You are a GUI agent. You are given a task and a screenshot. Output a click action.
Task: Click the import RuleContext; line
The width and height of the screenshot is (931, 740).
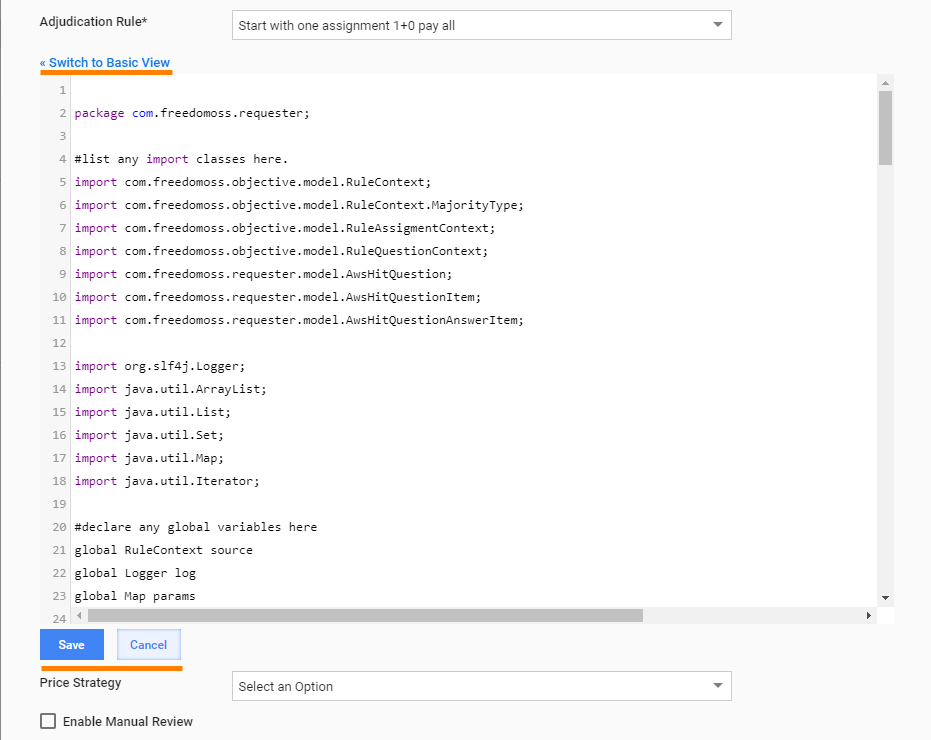tap(253, 182)
